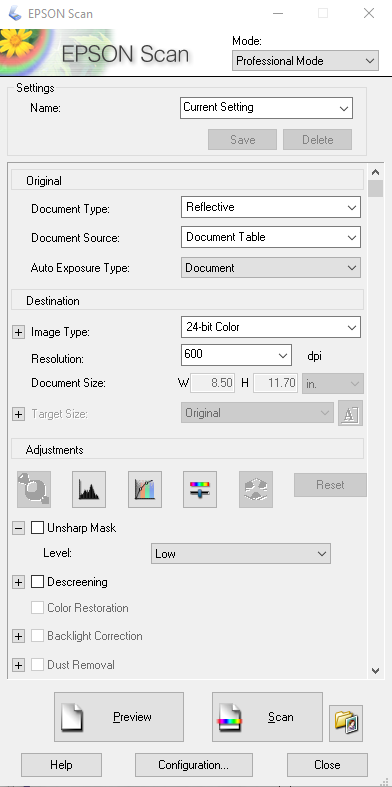Image resolution: width=392 pixels, height=787 pixels.
Task: Click the settings panel scrollbar thumb
Action: coord(375,188)
